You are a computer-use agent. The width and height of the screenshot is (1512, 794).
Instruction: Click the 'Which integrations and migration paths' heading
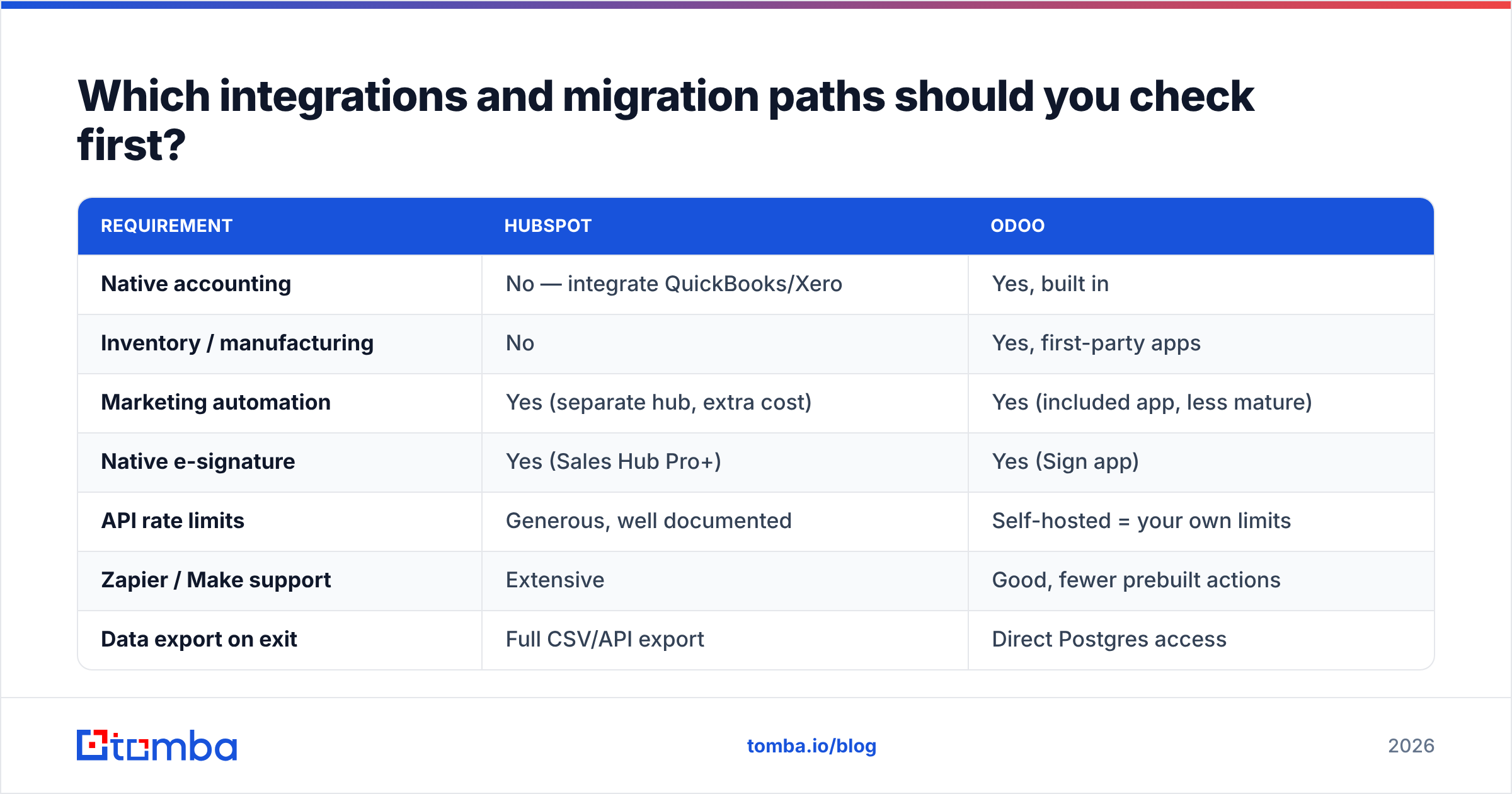click(666, 120)
